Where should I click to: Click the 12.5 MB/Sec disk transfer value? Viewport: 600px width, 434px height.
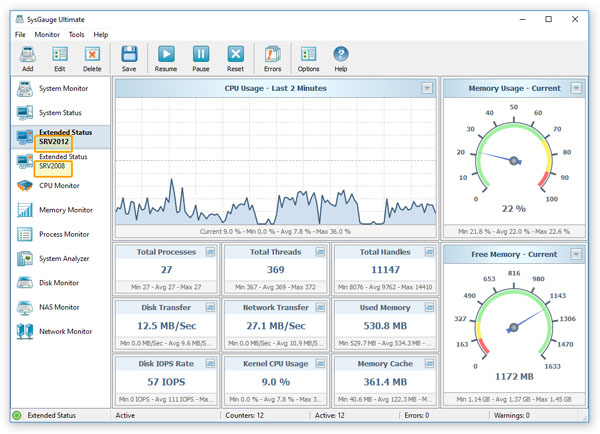[166, 326]
